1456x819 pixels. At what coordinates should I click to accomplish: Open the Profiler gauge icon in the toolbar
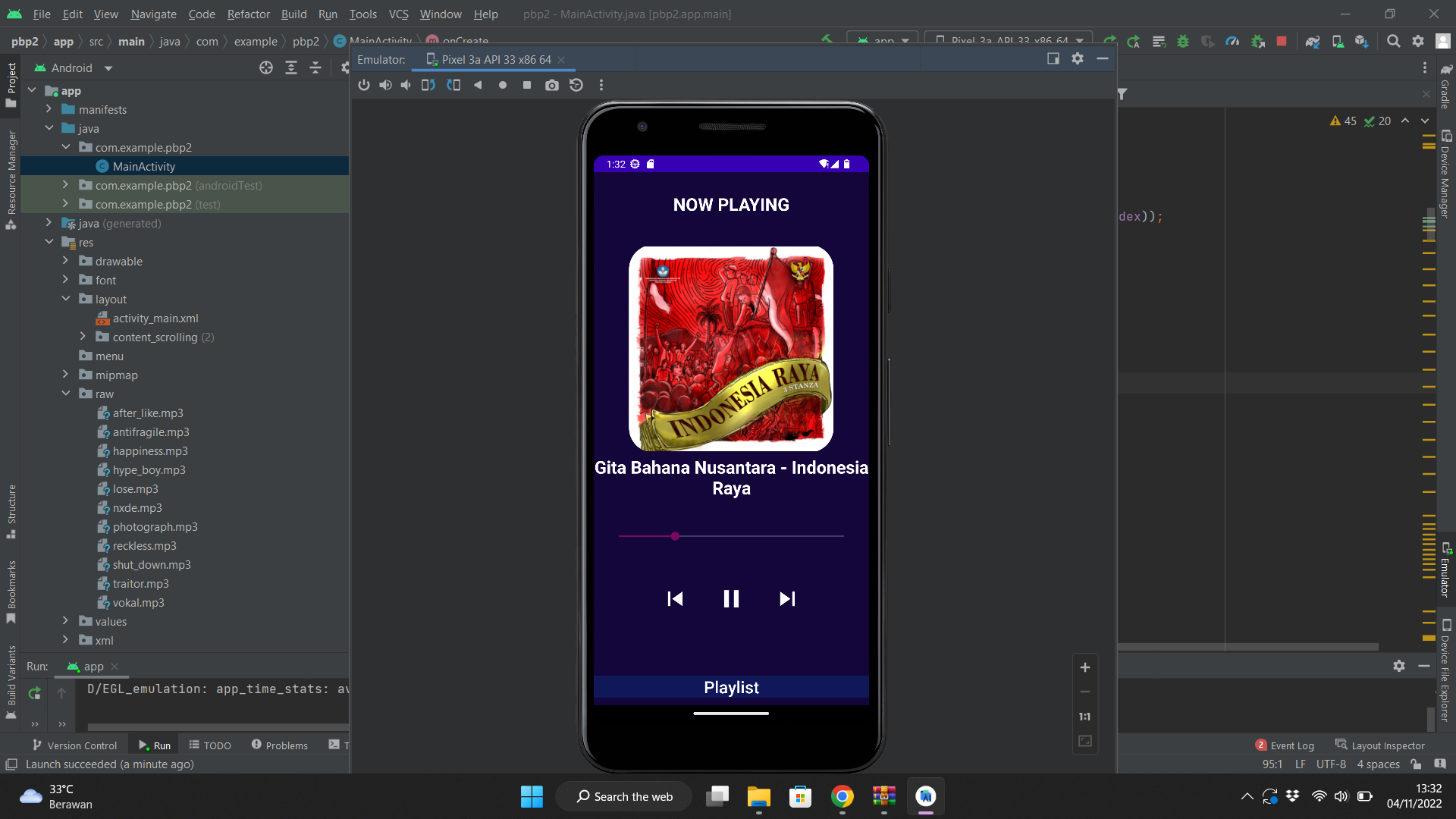pyautogui.click(x=1233, y=42)
